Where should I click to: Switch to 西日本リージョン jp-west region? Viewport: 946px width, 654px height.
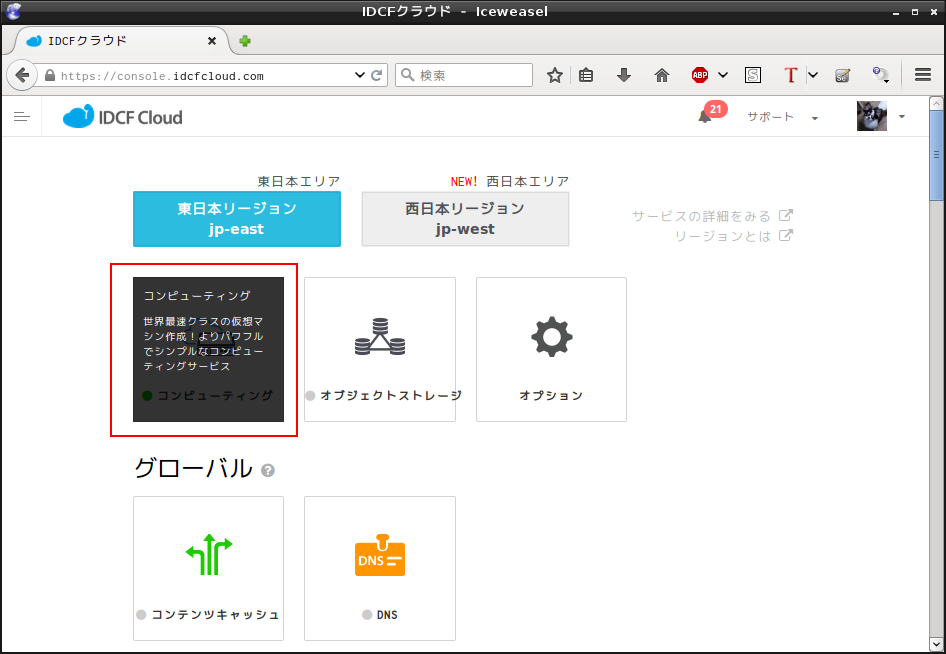465,219
